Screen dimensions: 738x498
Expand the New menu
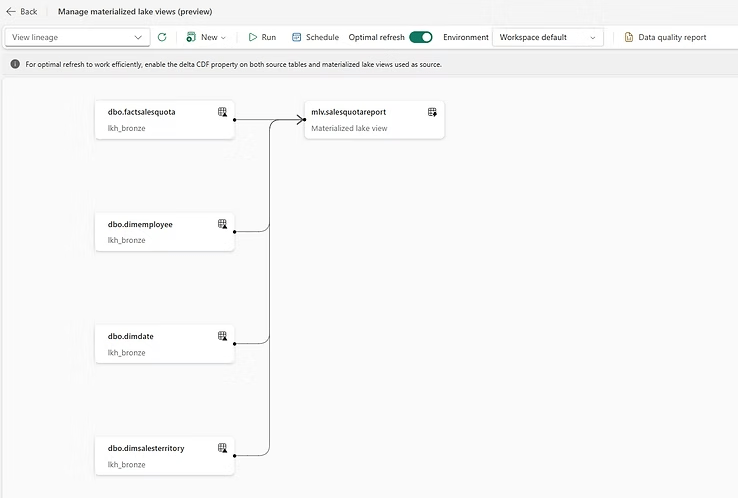(x=206, y=37)
